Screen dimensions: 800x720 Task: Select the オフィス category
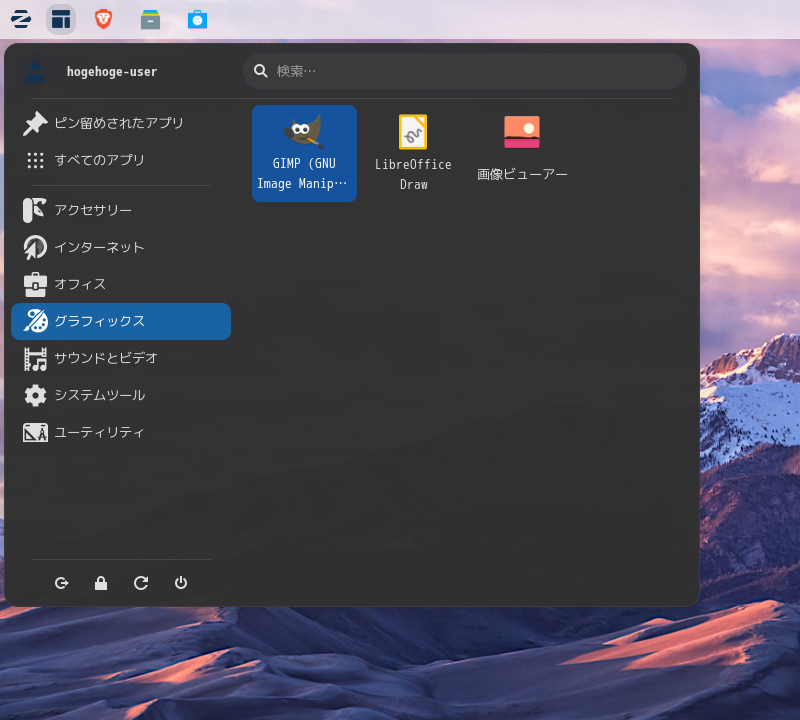pyautogui.click(x=121, y=284)
